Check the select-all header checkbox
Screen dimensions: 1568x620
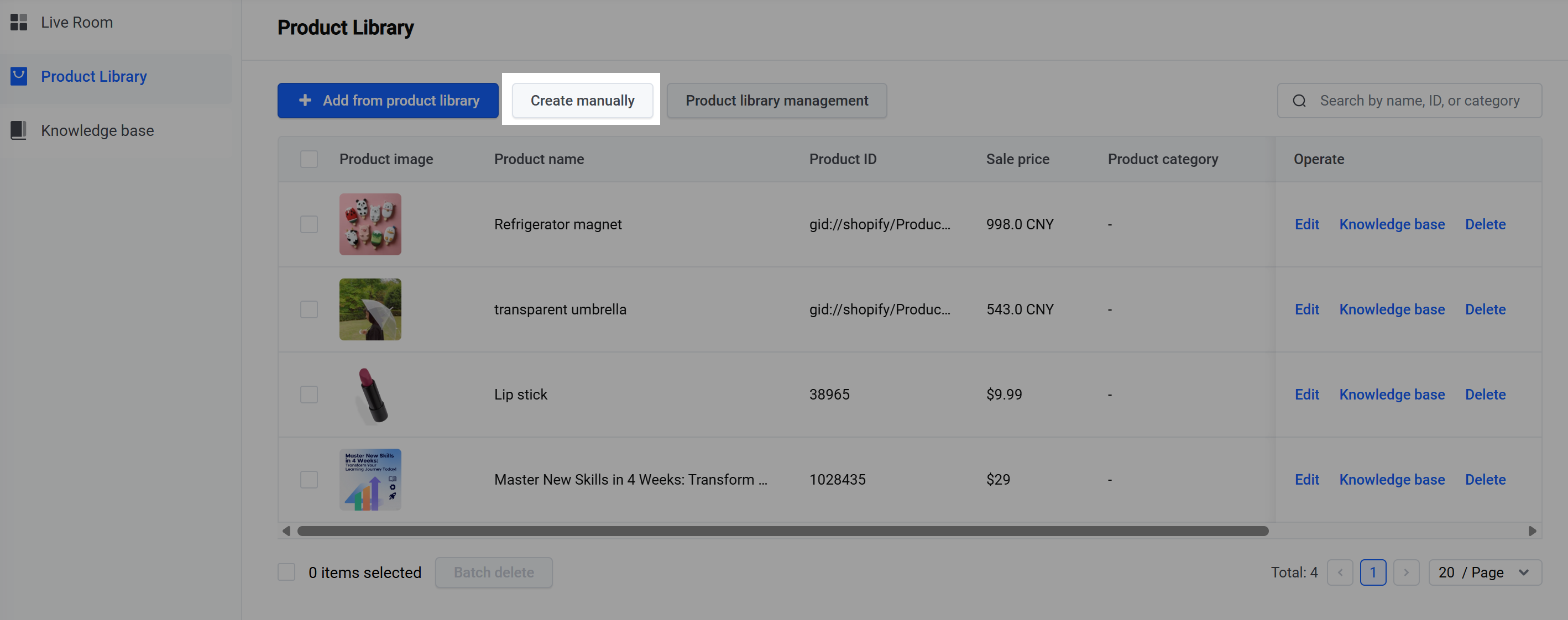[309, 159]
